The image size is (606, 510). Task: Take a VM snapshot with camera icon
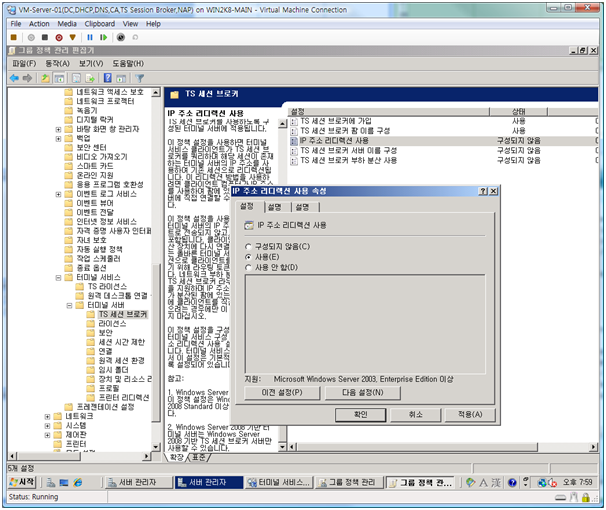[121, 37]
